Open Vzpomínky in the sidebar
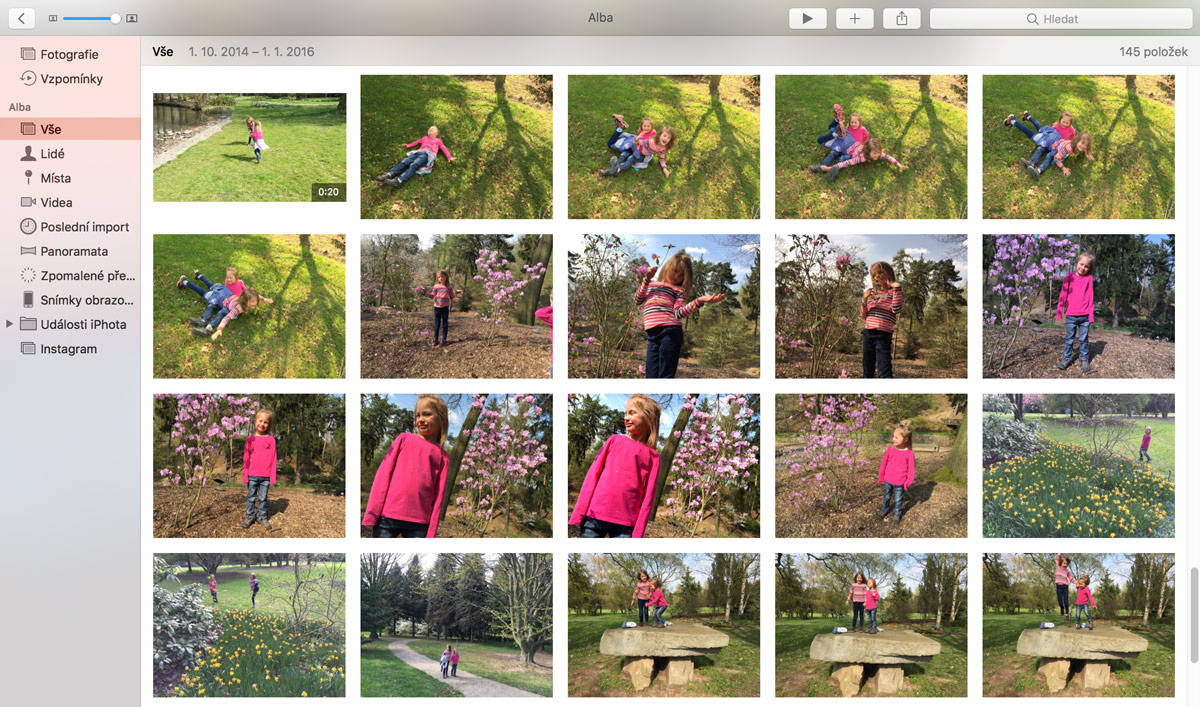The width and height of the screenshot is (1200, 707). [70, 79]
